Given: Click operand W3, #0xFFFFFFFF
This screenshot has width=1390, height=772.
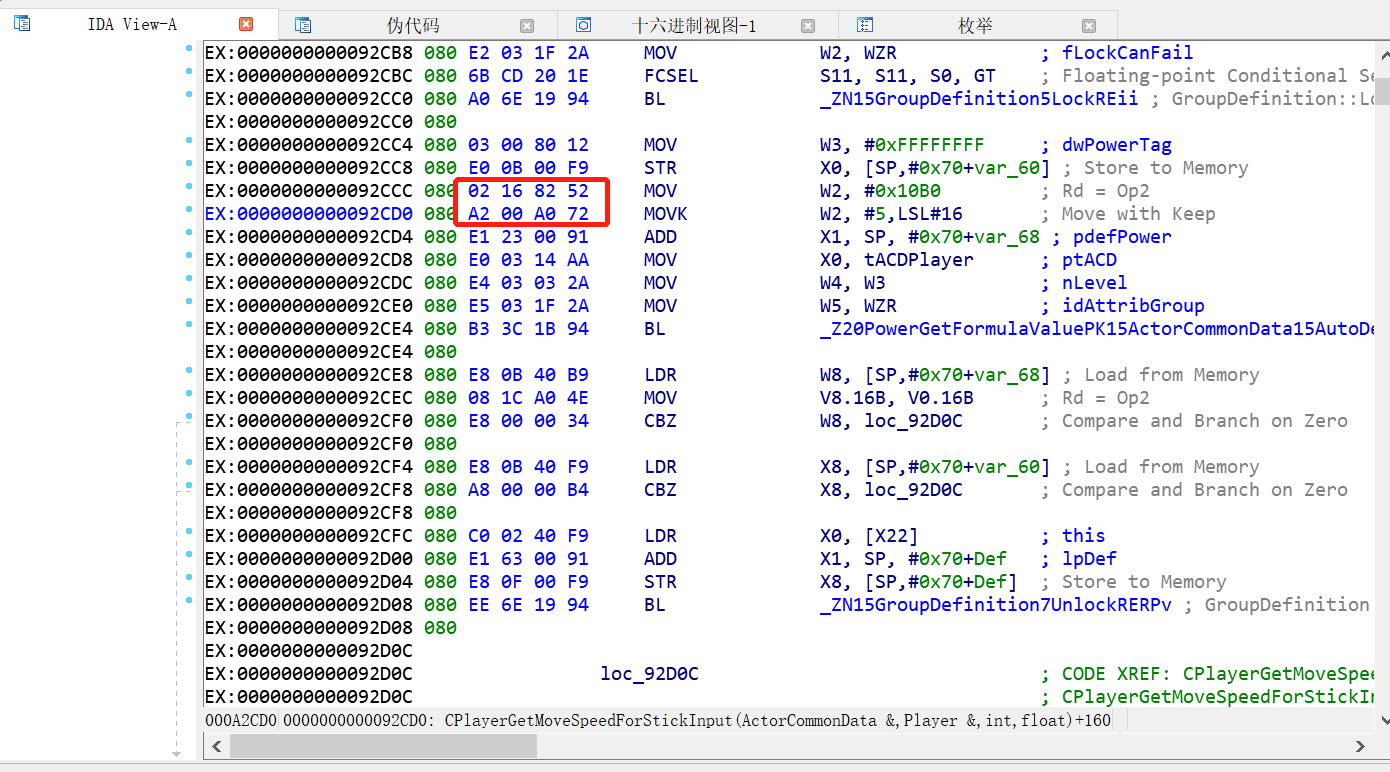Looking at the screenshot, I should [x=902, y=145].
